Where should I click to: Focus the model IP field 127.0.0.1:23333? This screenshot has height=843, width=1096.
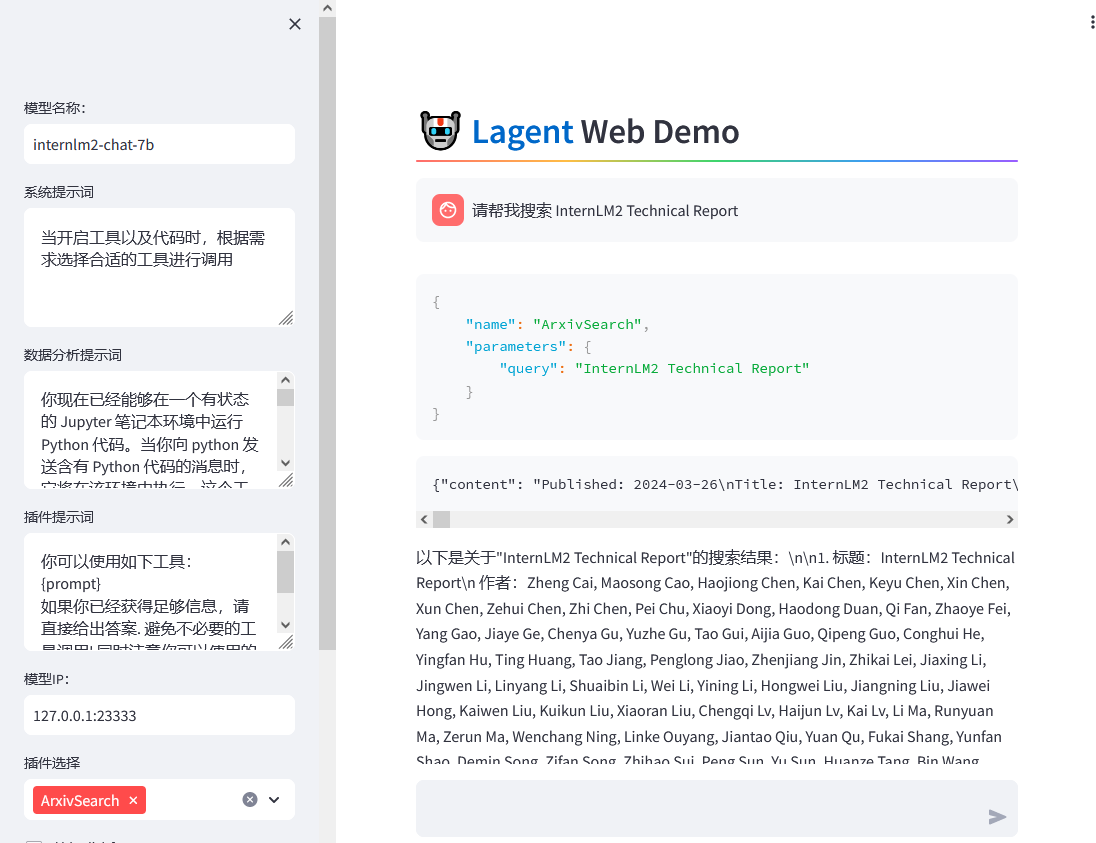[x=159, y=715]
